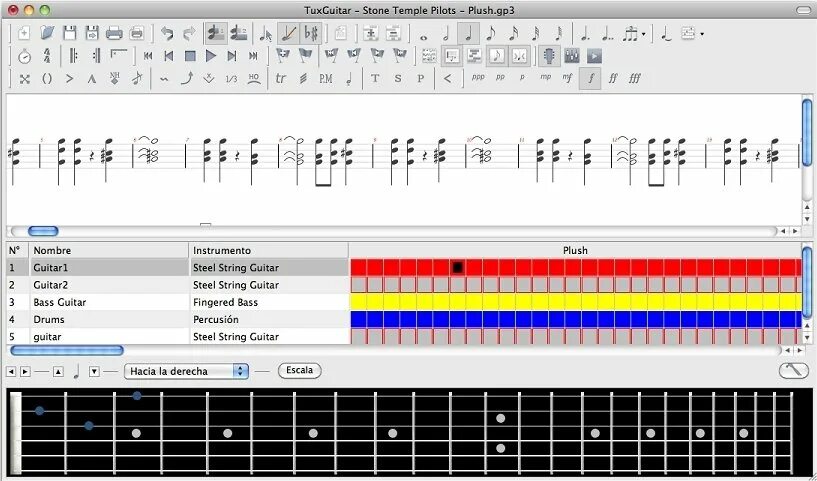The height and width of the screenshot is (481, 817).
Task: Insert close repeat barline
Action: (96, 56)
